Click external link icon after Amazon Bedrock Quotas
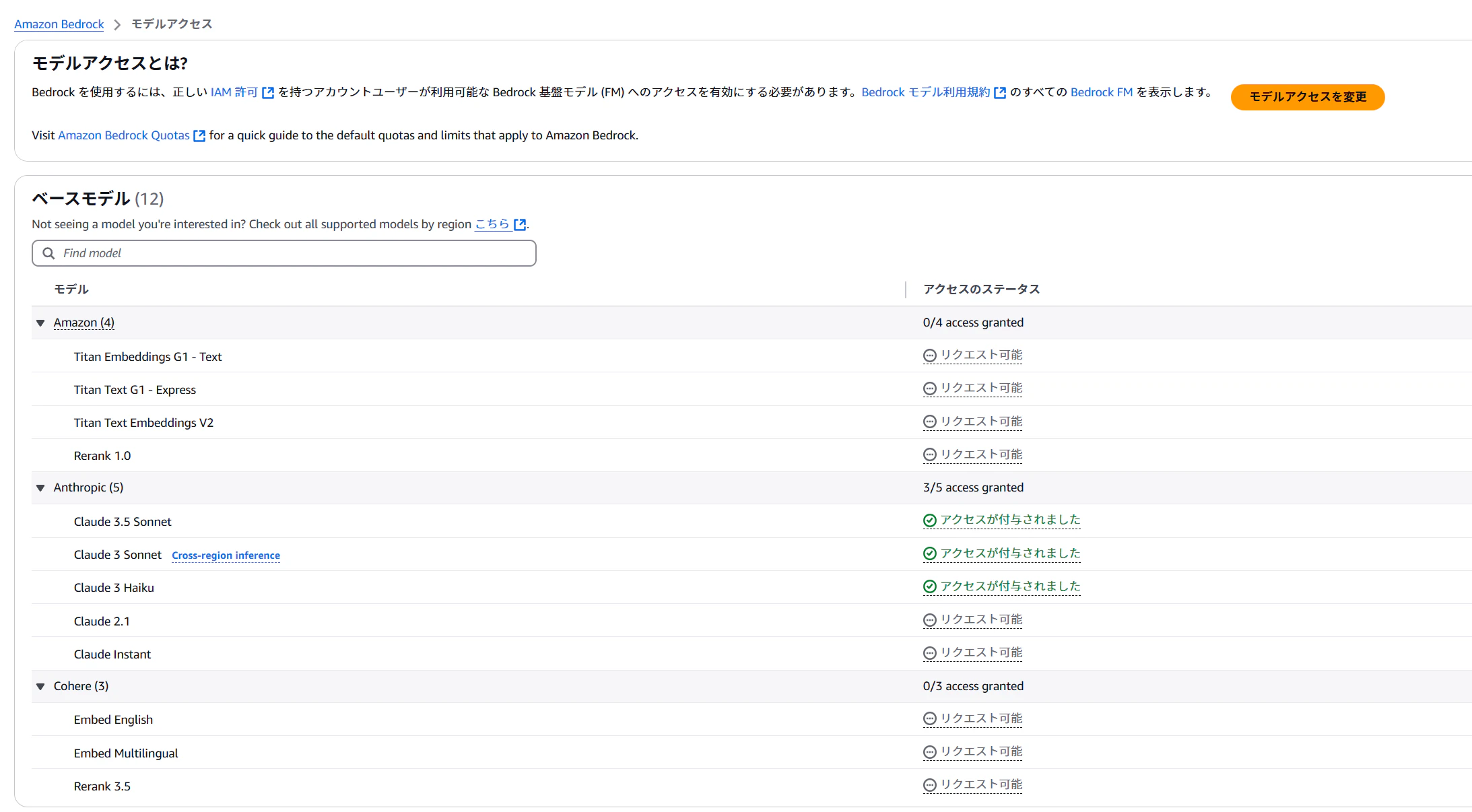This screenshot has width=1472, height=812. [x=199, y=136]
